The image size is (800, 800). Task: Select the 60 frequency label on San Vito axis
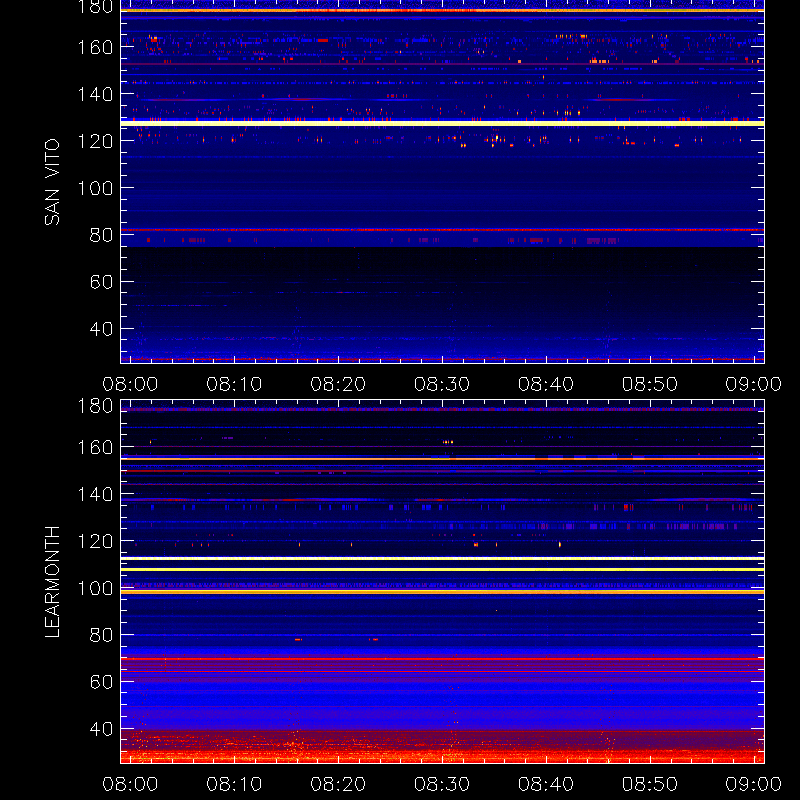click(x=101, y=282)
